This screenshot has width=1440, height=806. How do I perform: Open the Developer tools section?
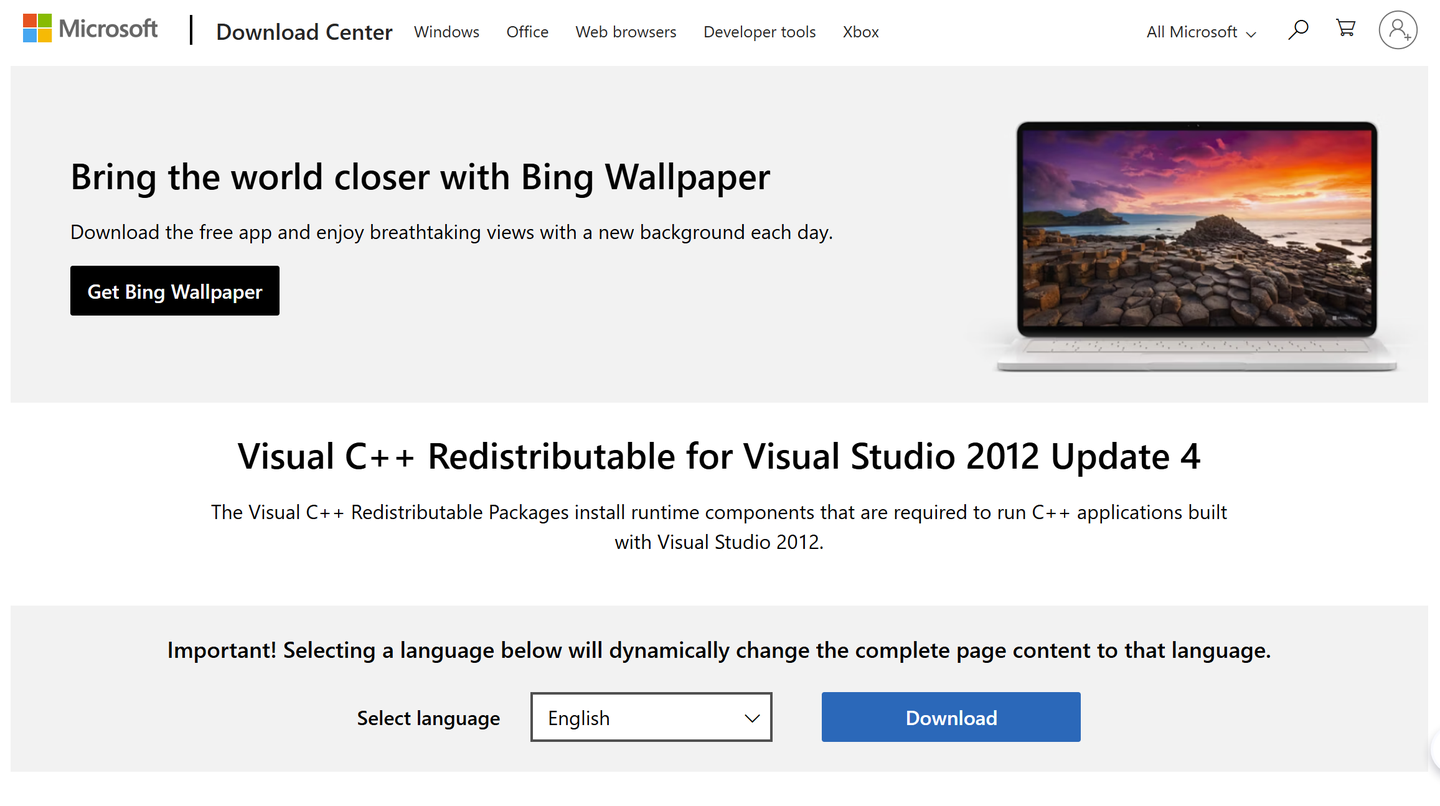[759, 31]
